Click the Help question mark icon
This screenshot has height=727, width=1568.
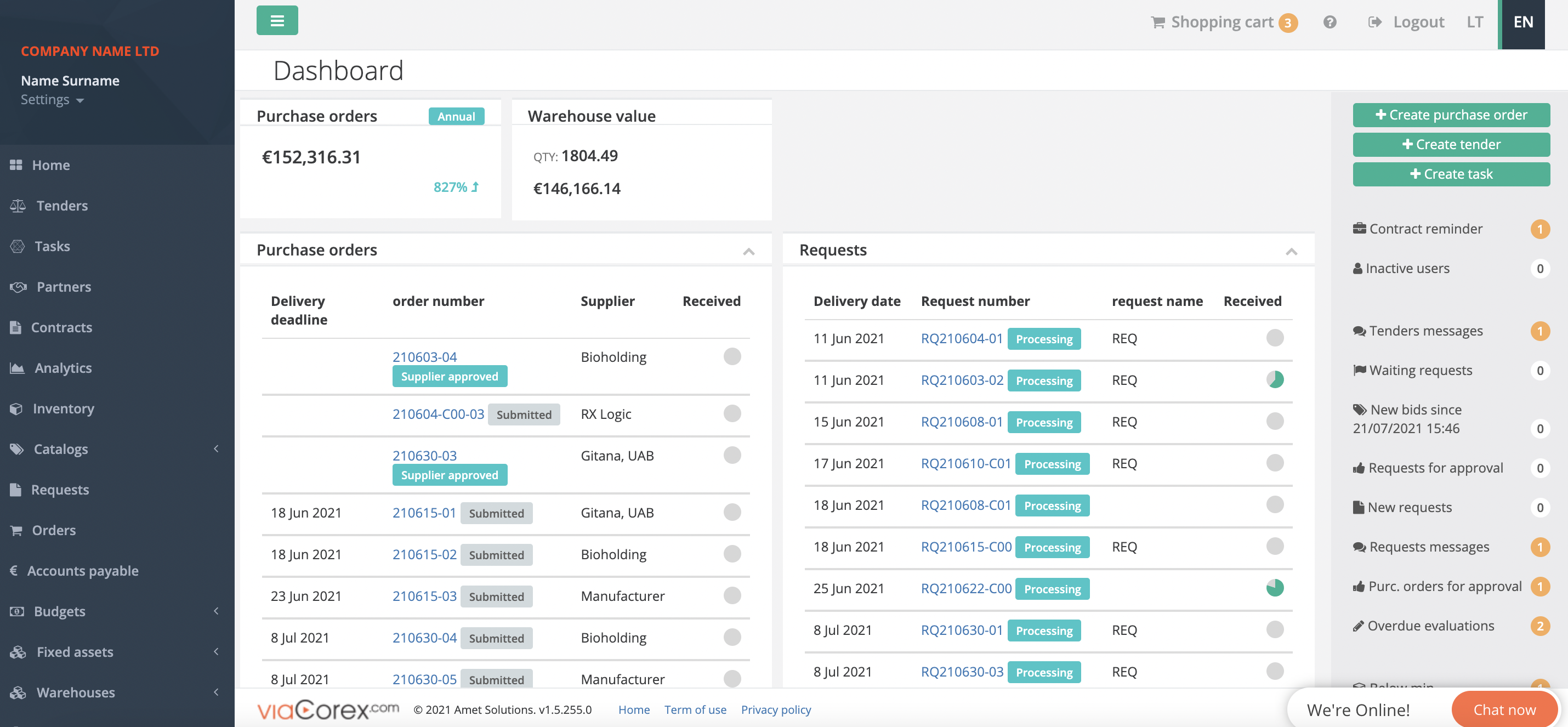[1330, 22]
